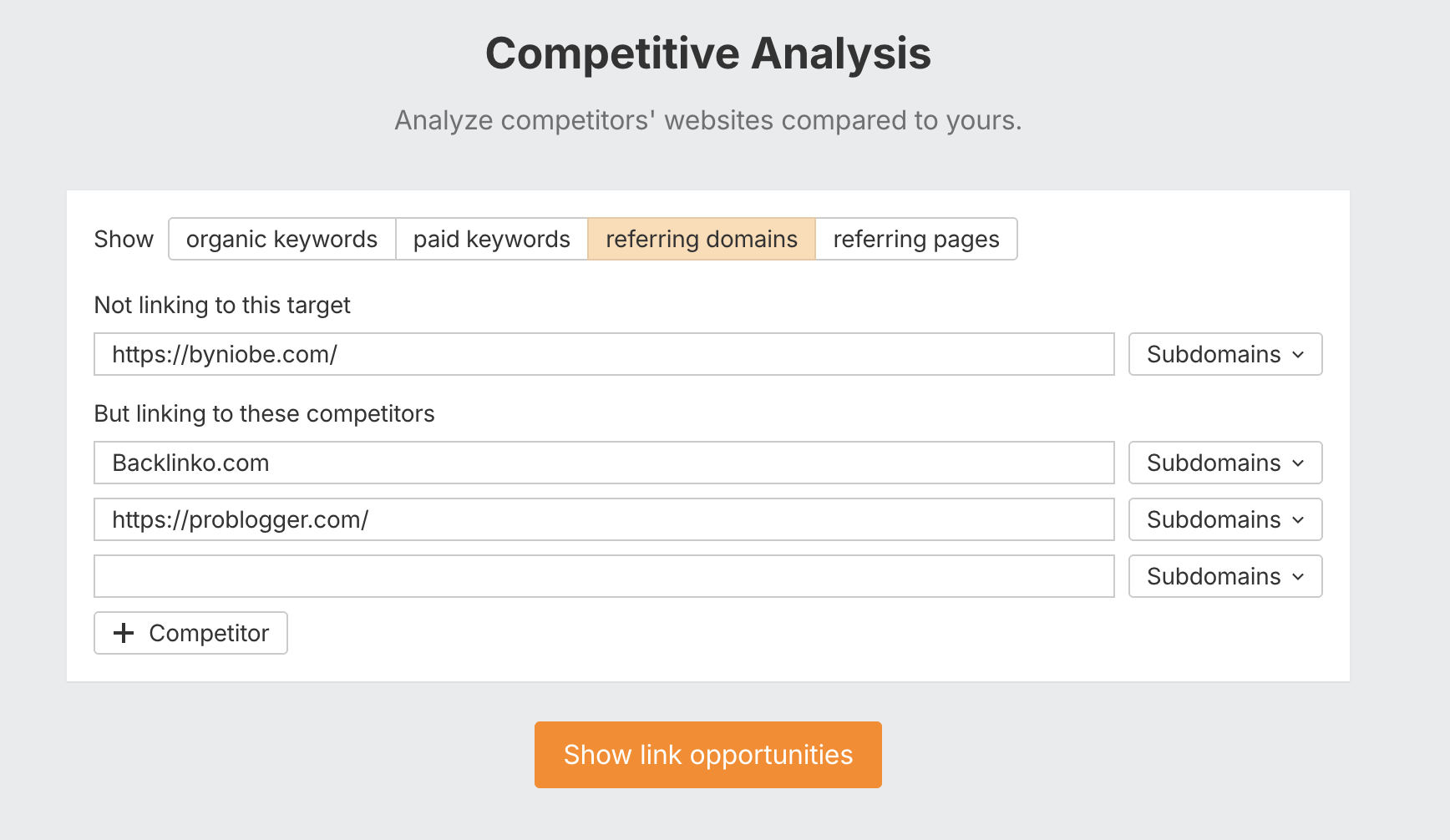Click the plus icon on Competitor button
Image resolution: width=1450 pixels, height=840 pixels.
pyautogui.click(x=124, y=633)
